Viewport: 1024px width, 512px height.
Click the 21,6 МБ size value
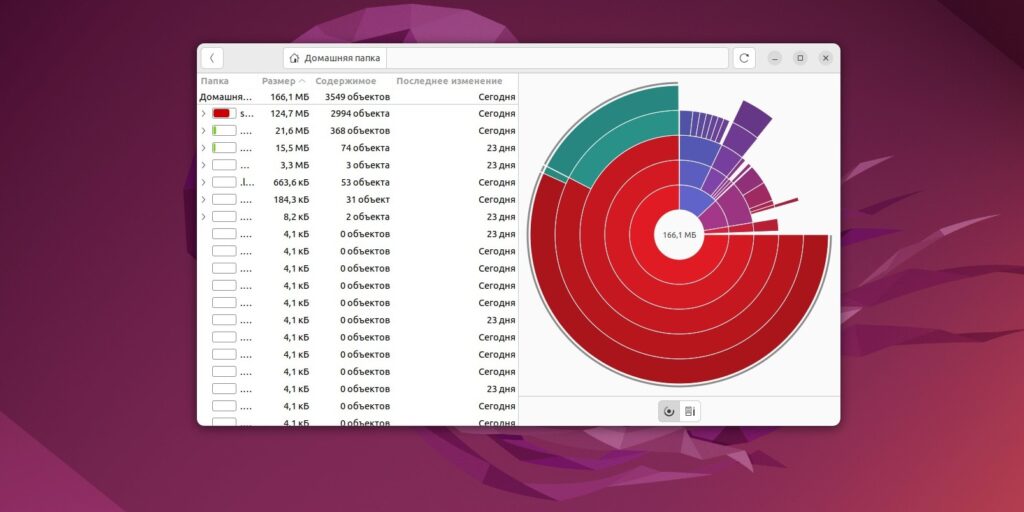tap(292, 131)
